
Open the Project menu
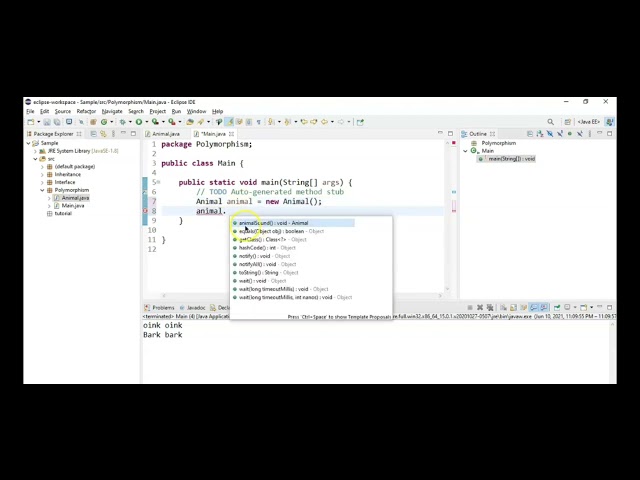click(158, 111)
